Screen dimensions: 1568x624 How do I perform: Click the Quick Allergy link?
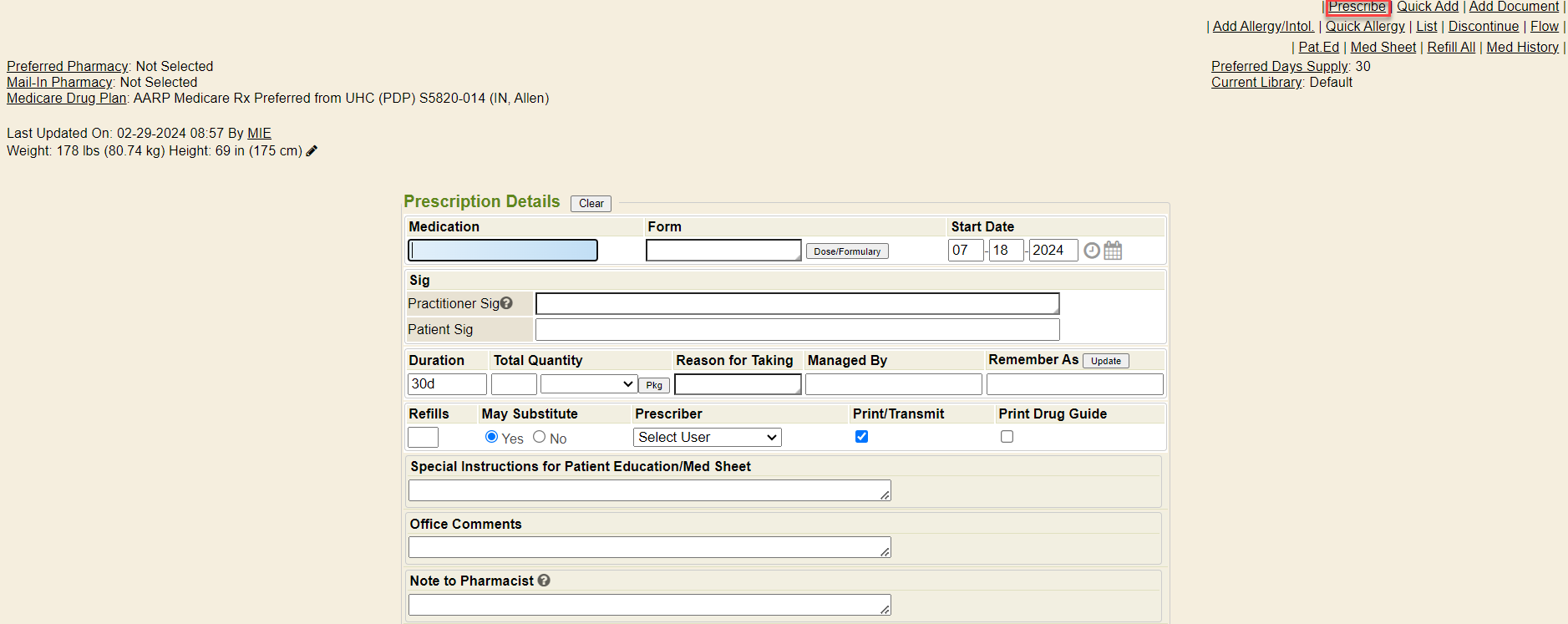coord(1365,27)
